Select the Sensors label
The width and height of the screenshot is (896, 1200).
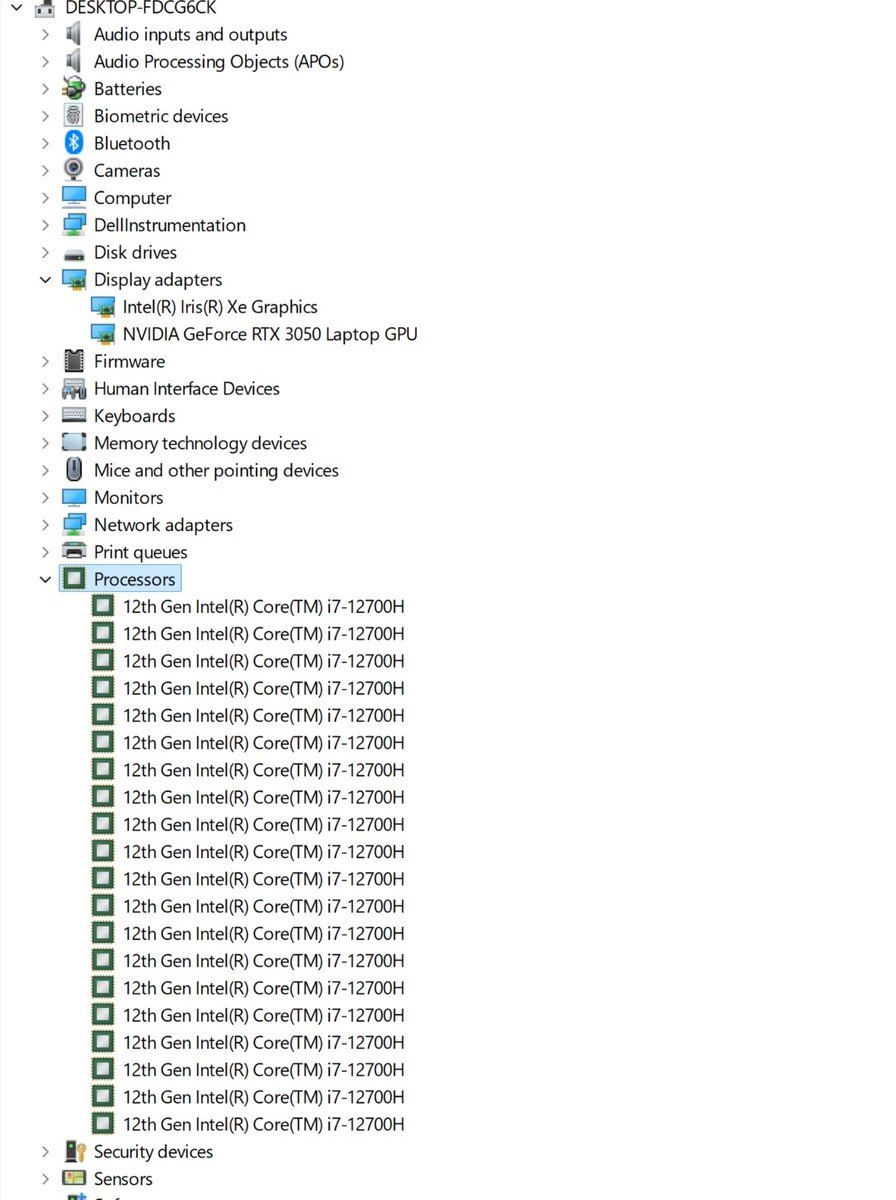123,1179
